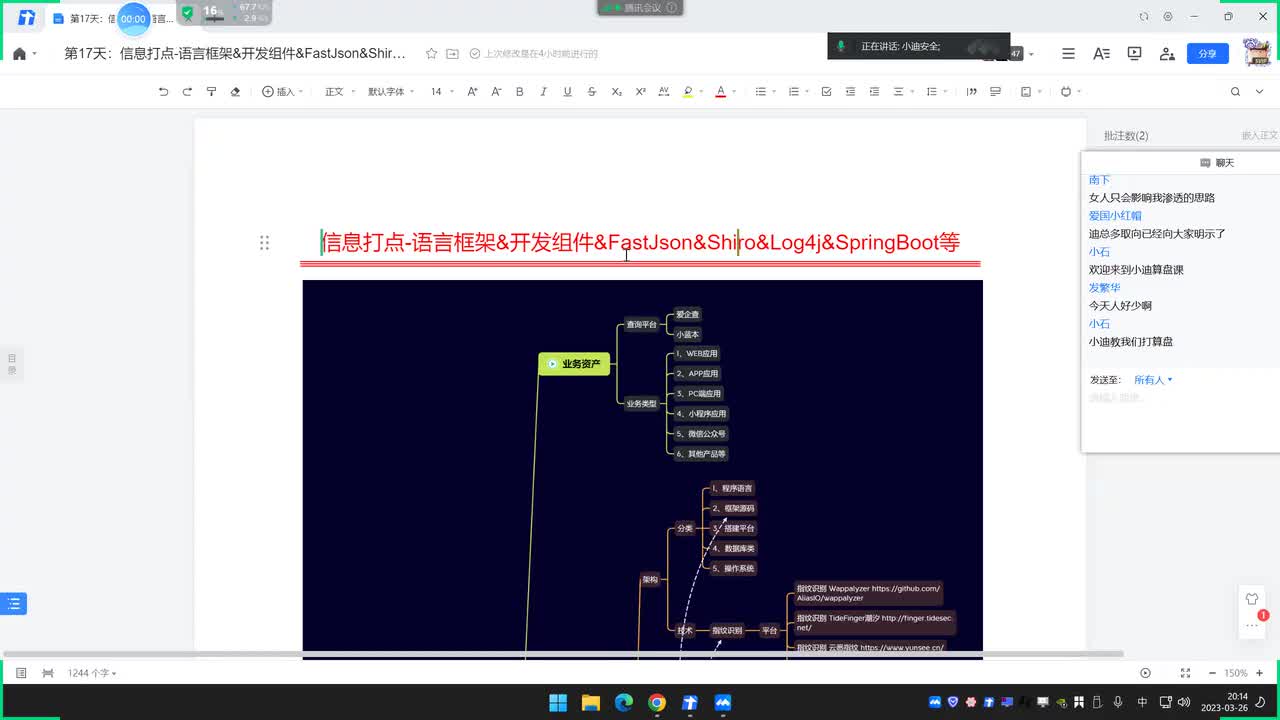1280x720 pixels.
Task: Open Microsoft Edge from taskbar
Action: point(623,702)
